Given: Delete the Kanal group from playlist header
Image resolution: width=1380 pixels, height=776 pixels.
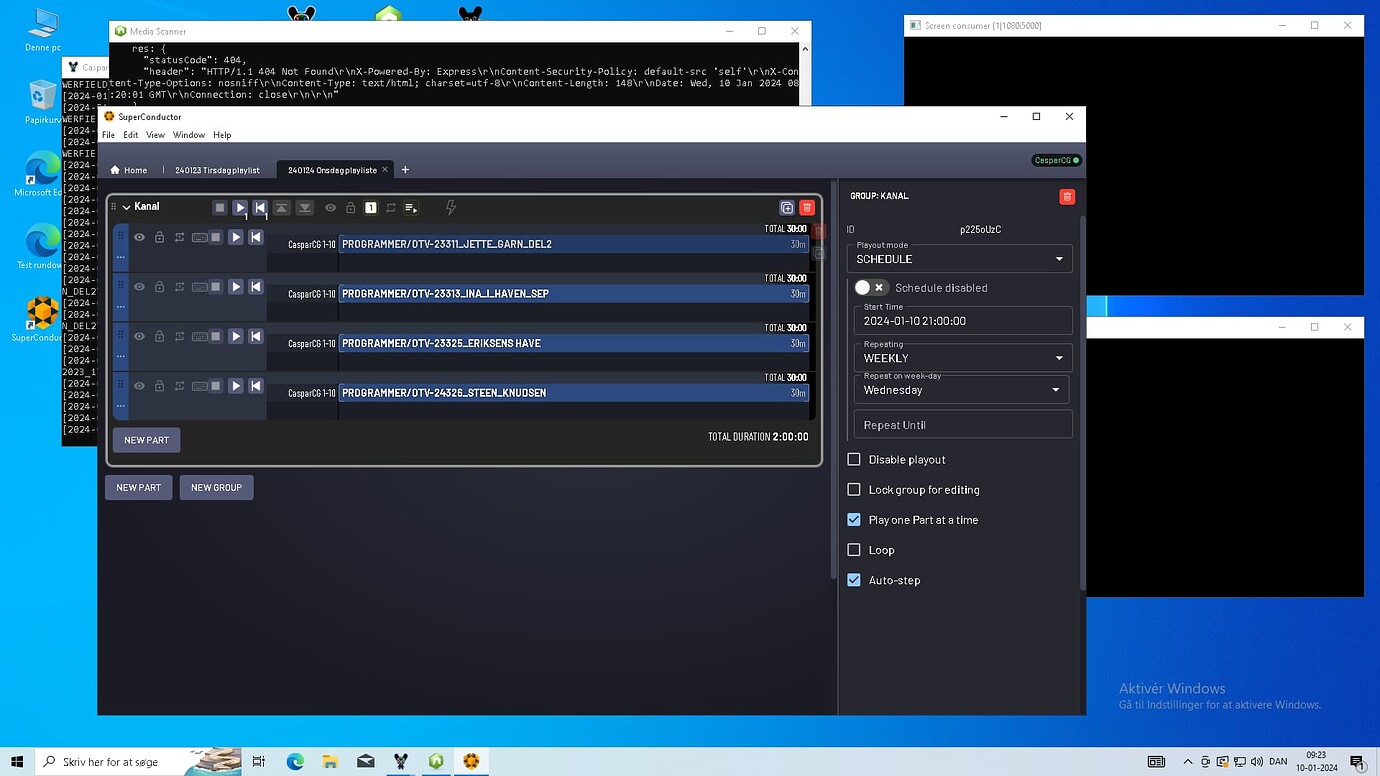Looking at the screenshot, I should [807, 208].
